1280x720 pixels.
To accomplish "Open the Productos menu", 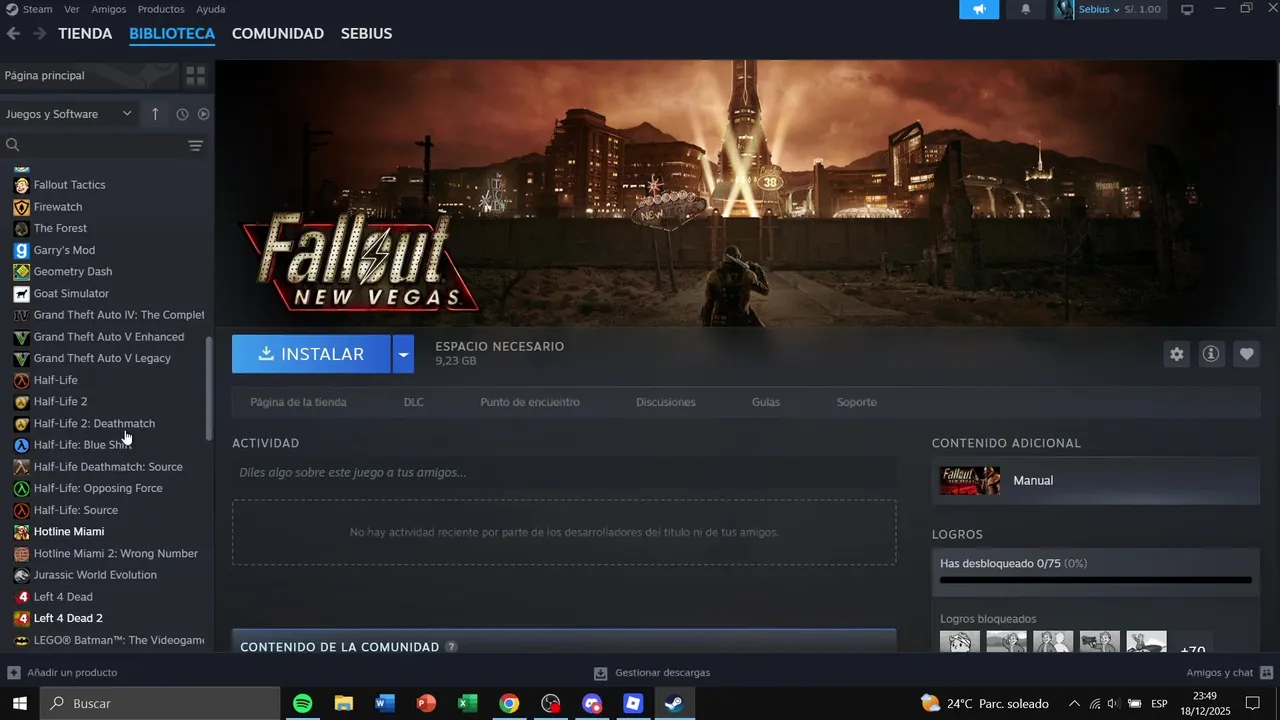I will coord(161,9).
